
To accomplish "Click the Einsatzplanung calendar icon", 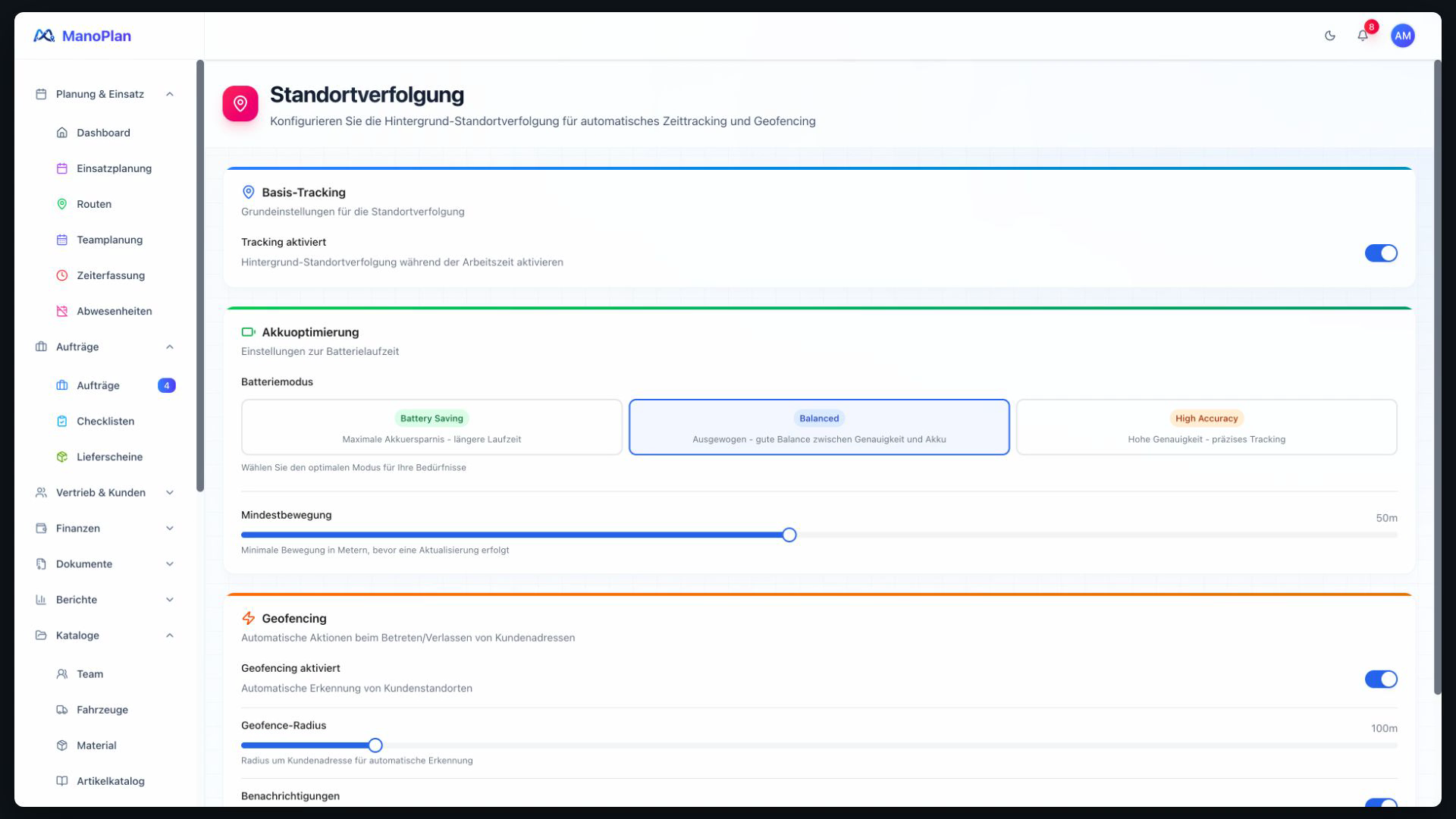I will 62,168.
